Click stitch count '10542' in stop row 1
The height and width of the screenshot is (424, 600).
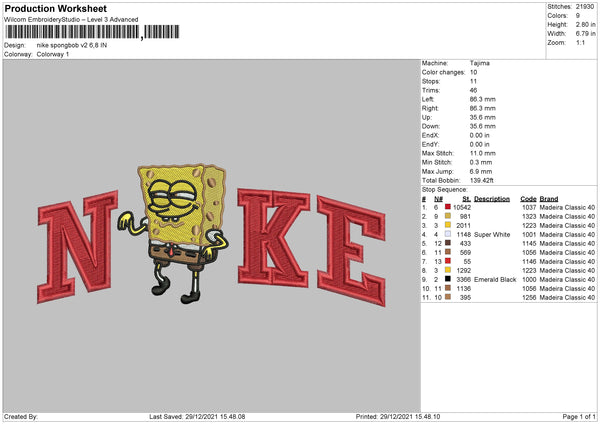(x=462, y=207)
